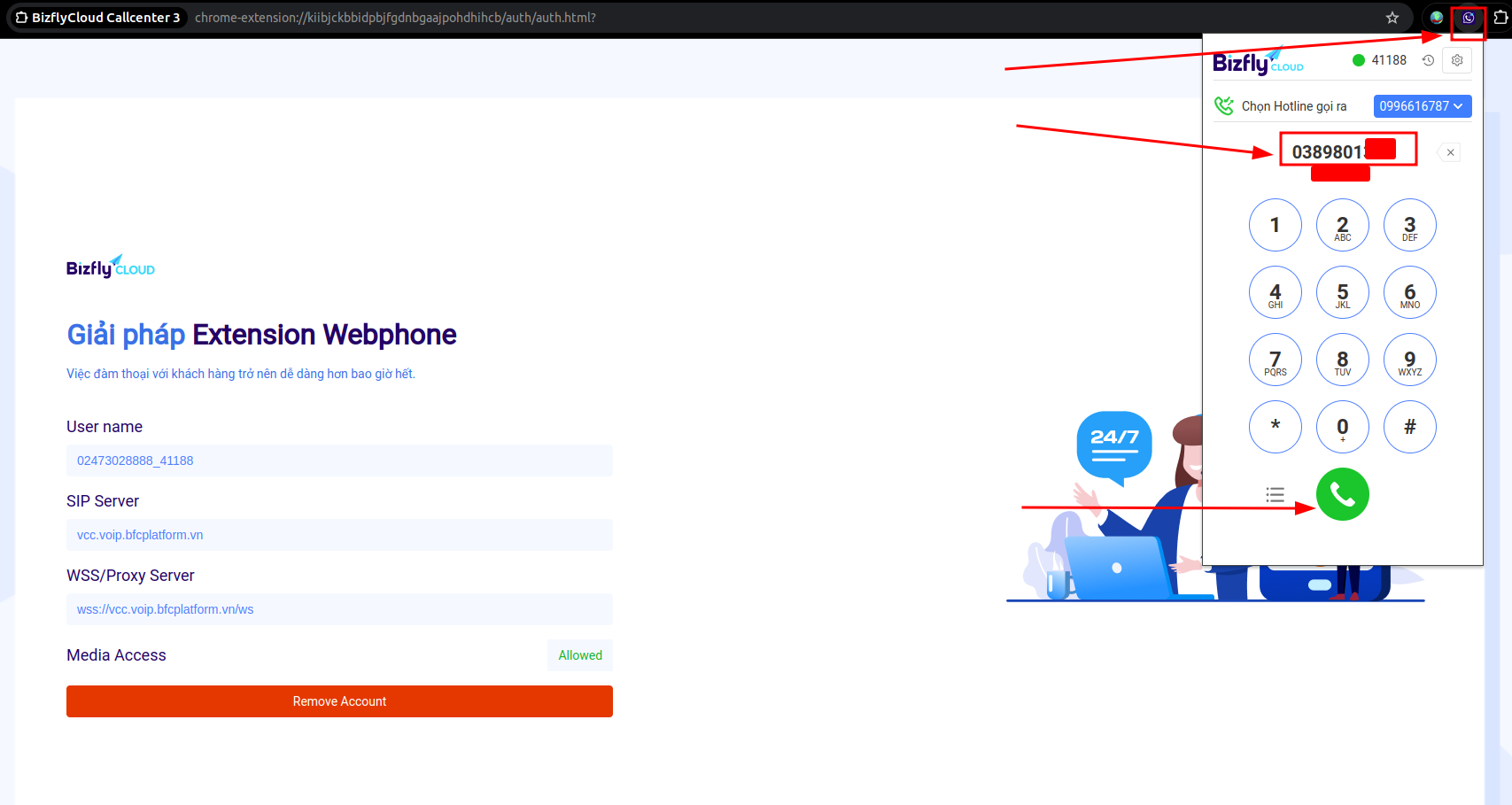Dial digit 5 JKL on the keypad
Image resolution: width=1512 pixels, height=805 pixels.
coord(1343,292)
